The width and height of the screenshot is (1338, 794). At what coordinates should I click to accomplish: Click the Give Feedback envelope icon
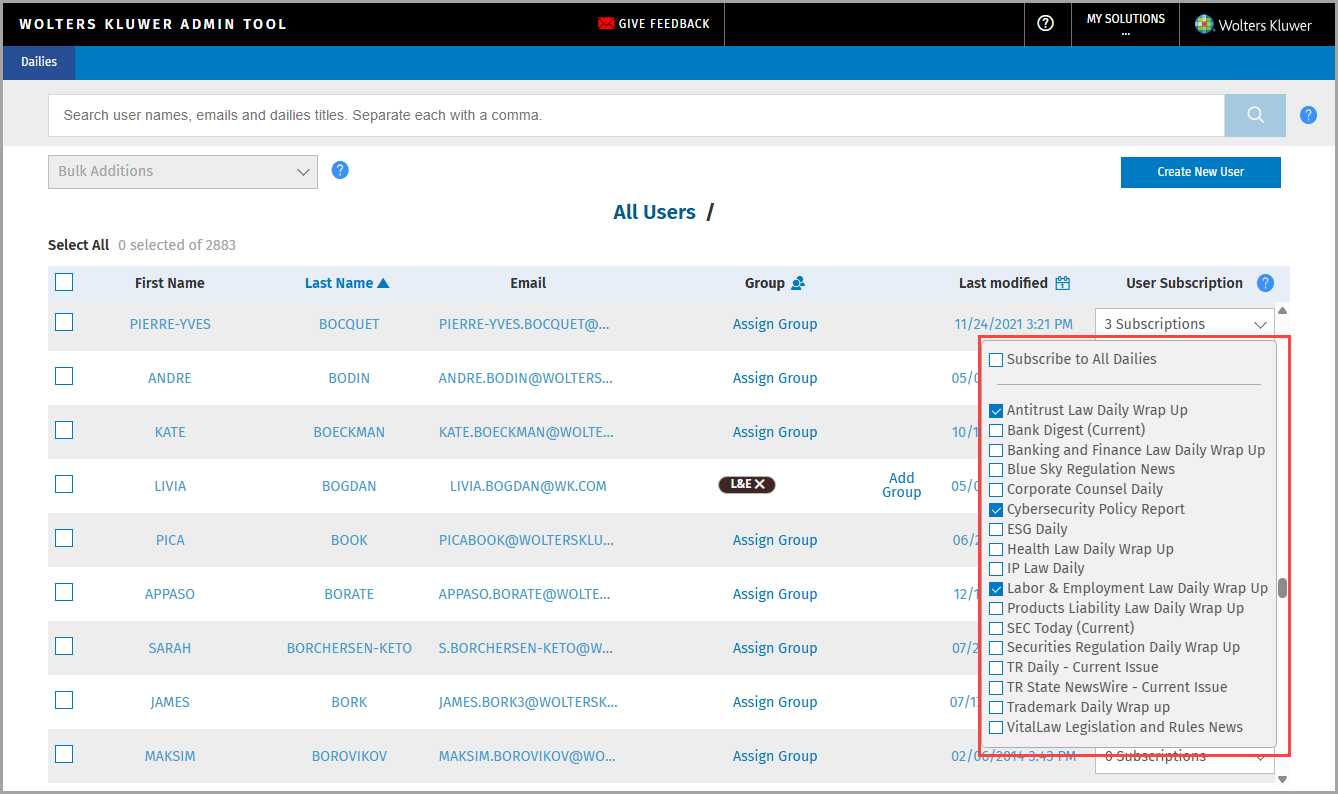click(606, 23)
